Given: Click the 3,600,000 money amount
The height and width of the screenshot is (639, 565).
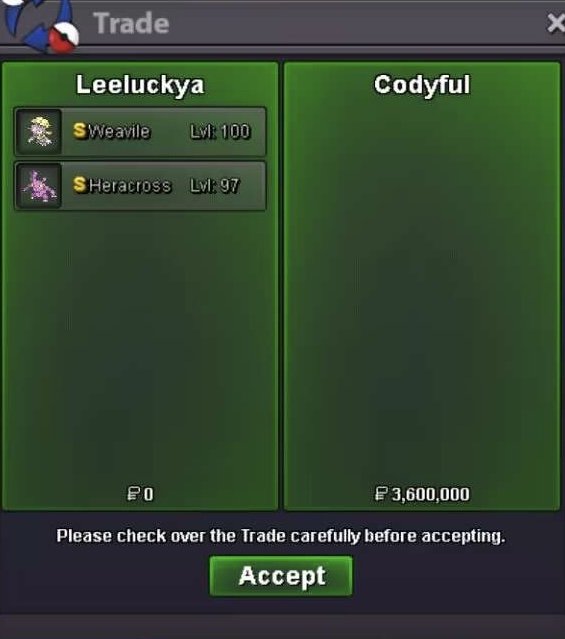Looking at the screenshot, I should pos(431,494).
